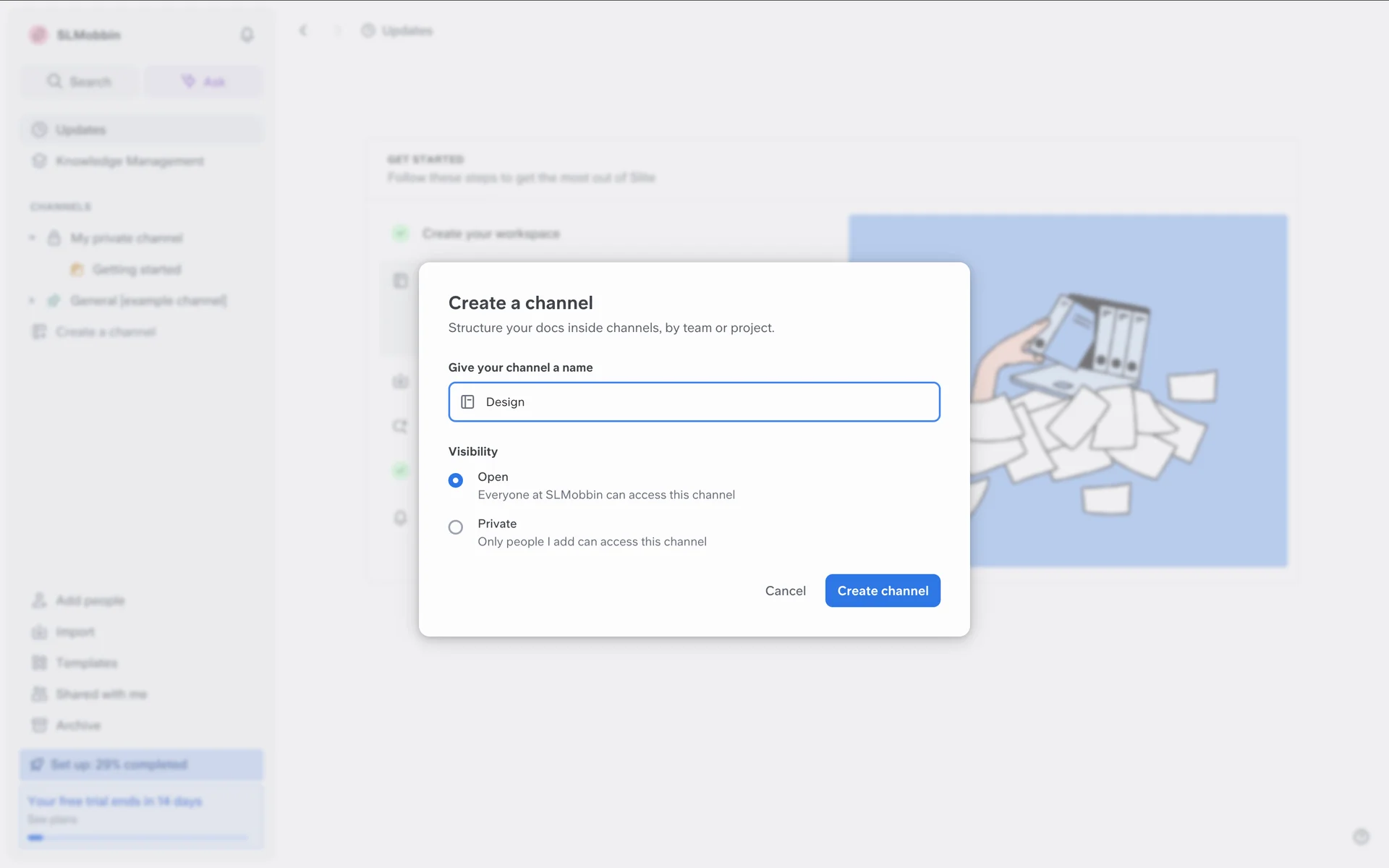Select the Private visibility option

click(x=456, y=527)
